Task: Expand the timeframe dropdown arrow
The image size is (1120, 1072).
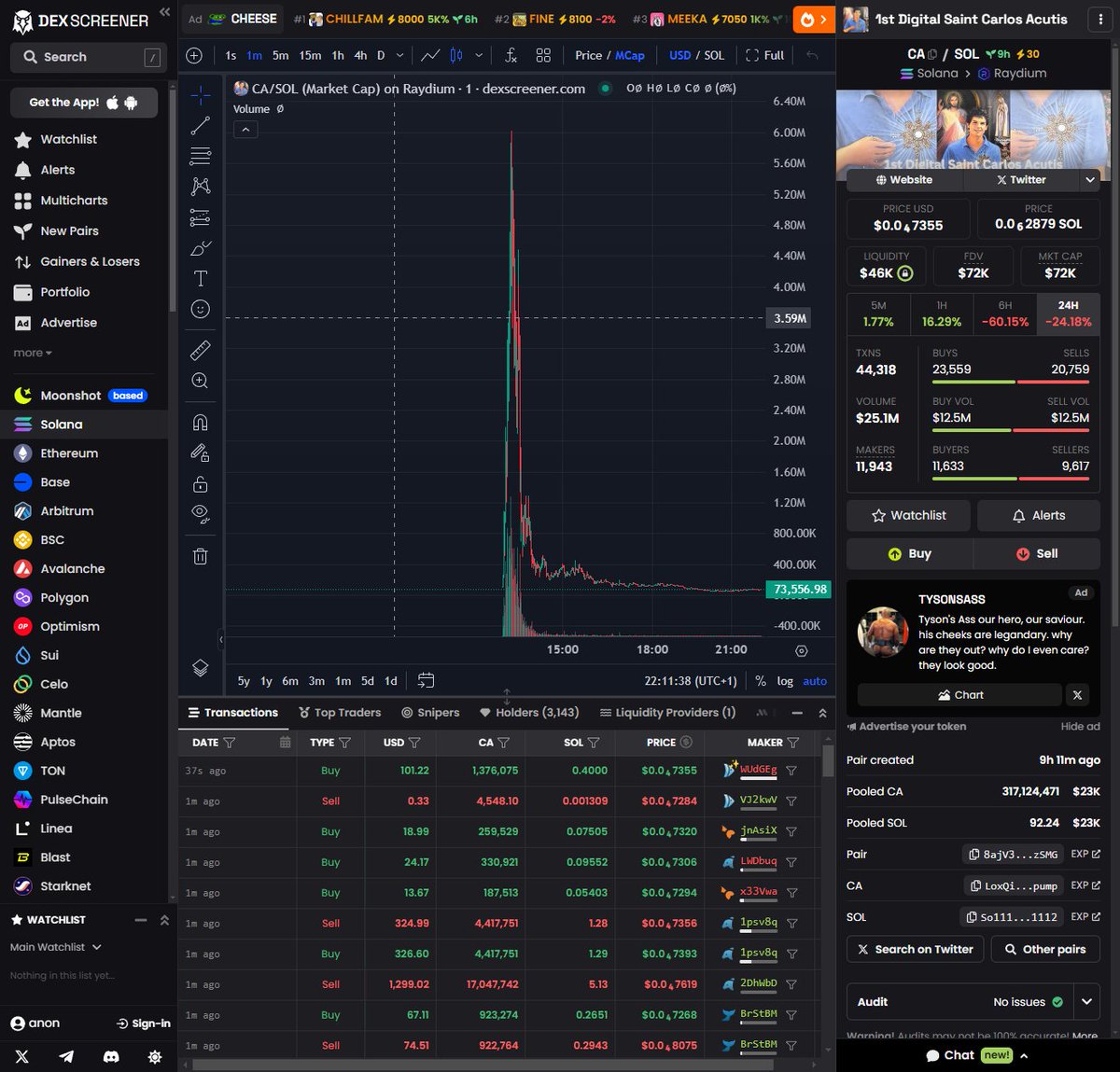Action: [x=400, y=56]
